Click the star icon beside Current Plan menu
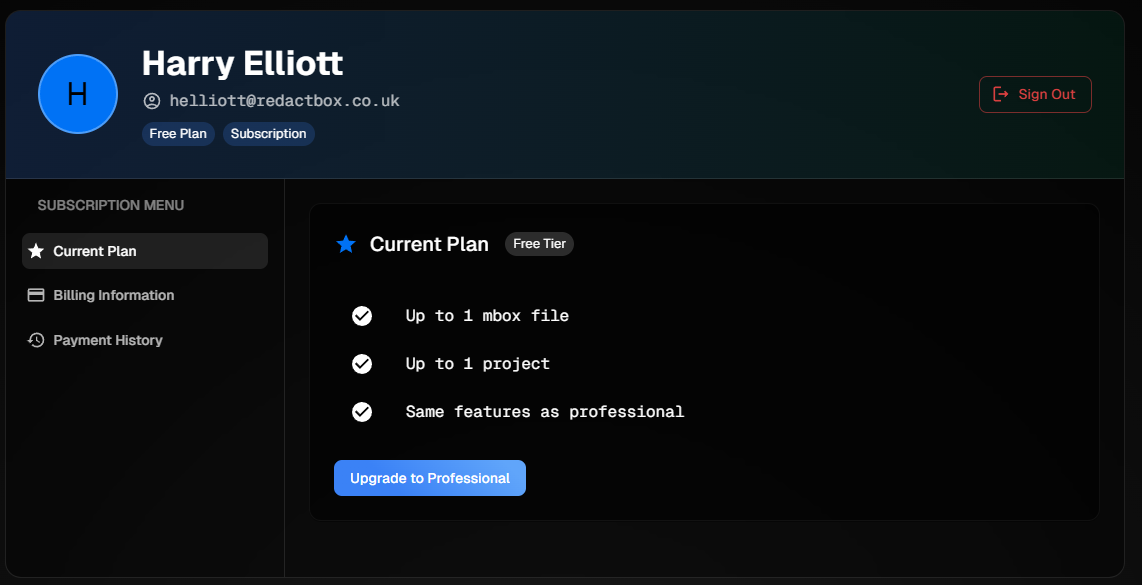 tap(36, 251)
